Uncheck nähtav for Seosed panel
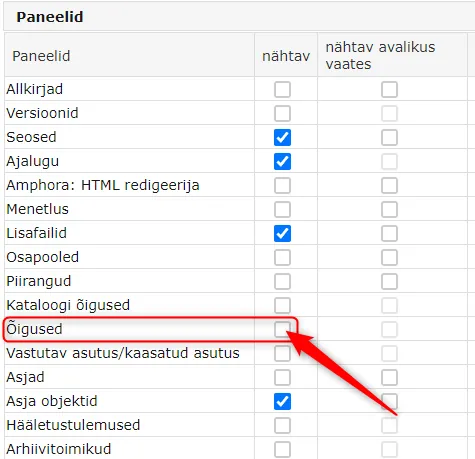475x459 pixels. pos(282,137)
